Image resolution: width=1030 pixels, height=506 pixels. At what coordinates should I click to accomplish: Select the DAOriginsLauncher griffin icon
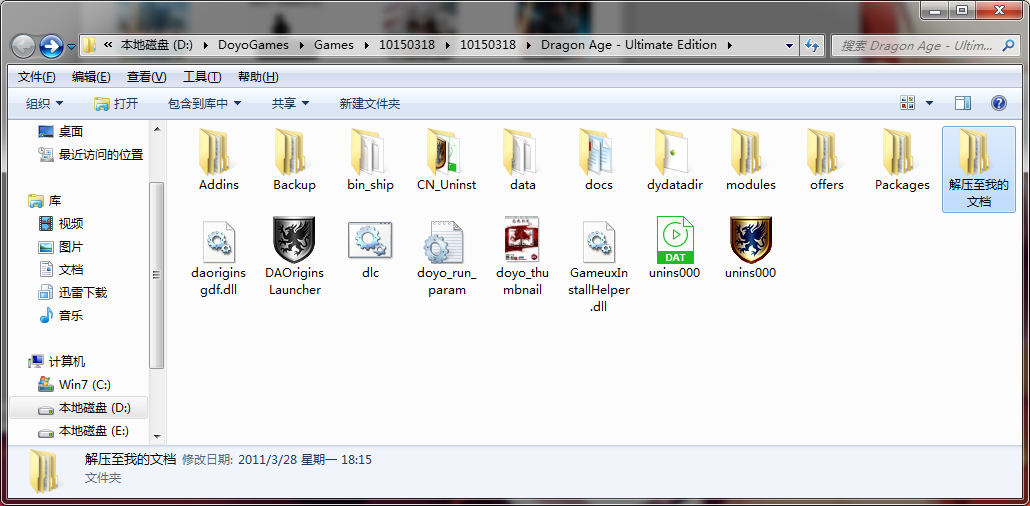coord(294,240)
